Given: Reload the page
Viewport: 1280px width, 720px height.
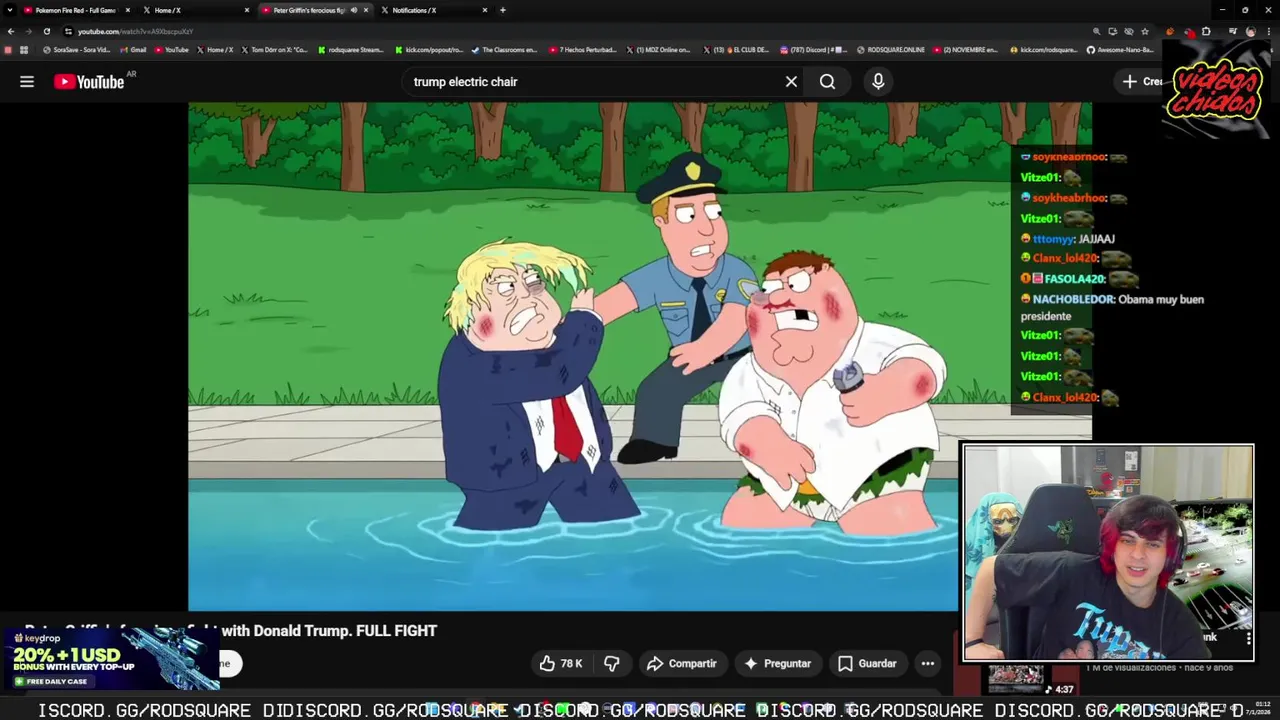Looking at the screenshot, I should tap(46, 31).
